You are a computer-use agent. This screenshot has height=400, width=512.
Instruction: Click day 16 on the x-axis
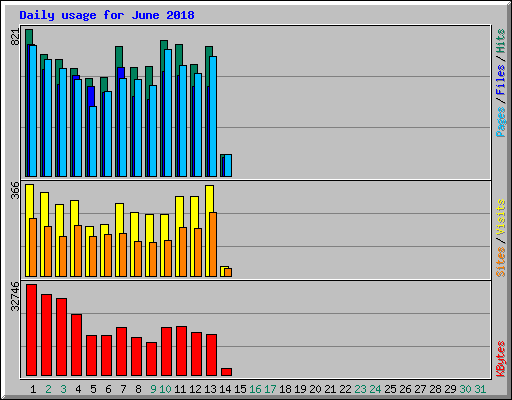pos(255,389)
